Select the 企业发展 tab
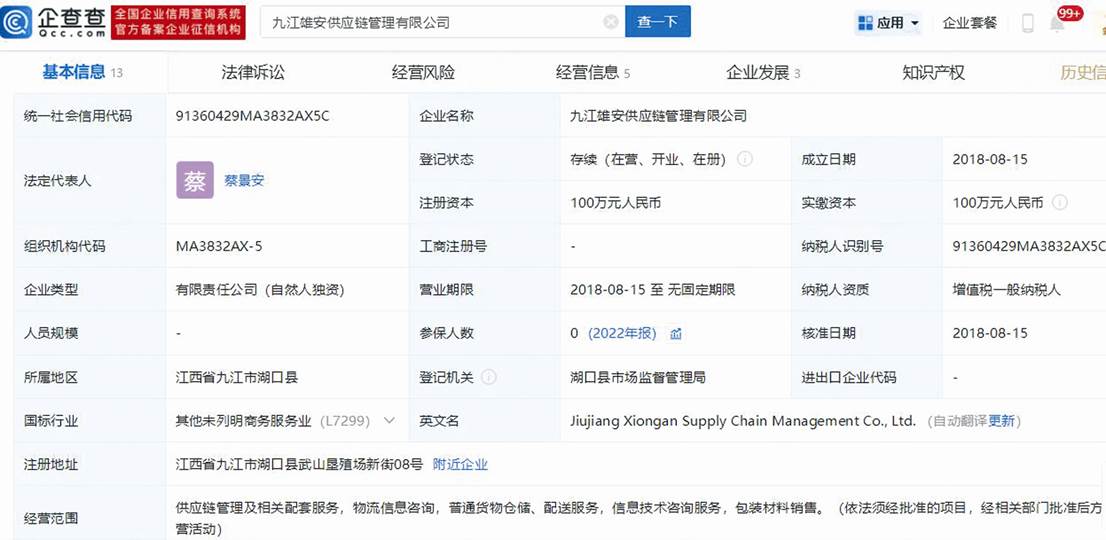1106x540 pixels. [x=762, y=72]
